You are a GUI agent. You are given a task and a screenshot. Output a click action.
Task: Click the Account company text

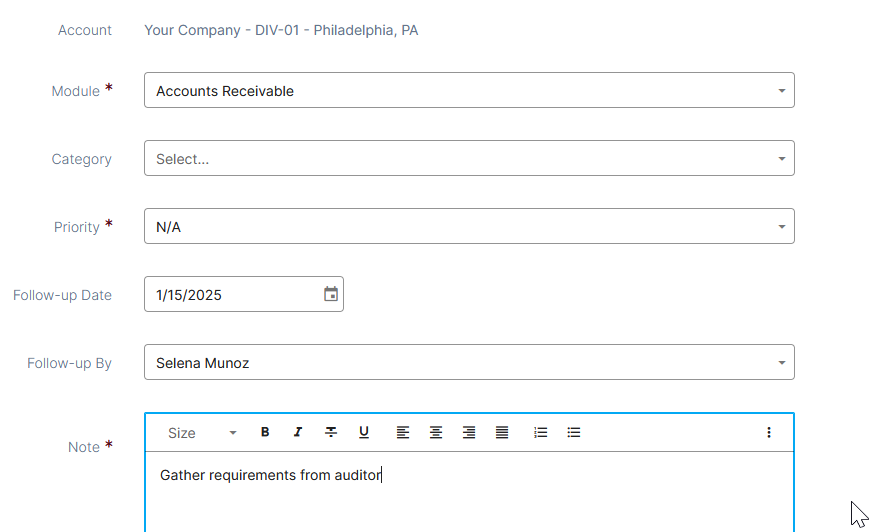281,30
